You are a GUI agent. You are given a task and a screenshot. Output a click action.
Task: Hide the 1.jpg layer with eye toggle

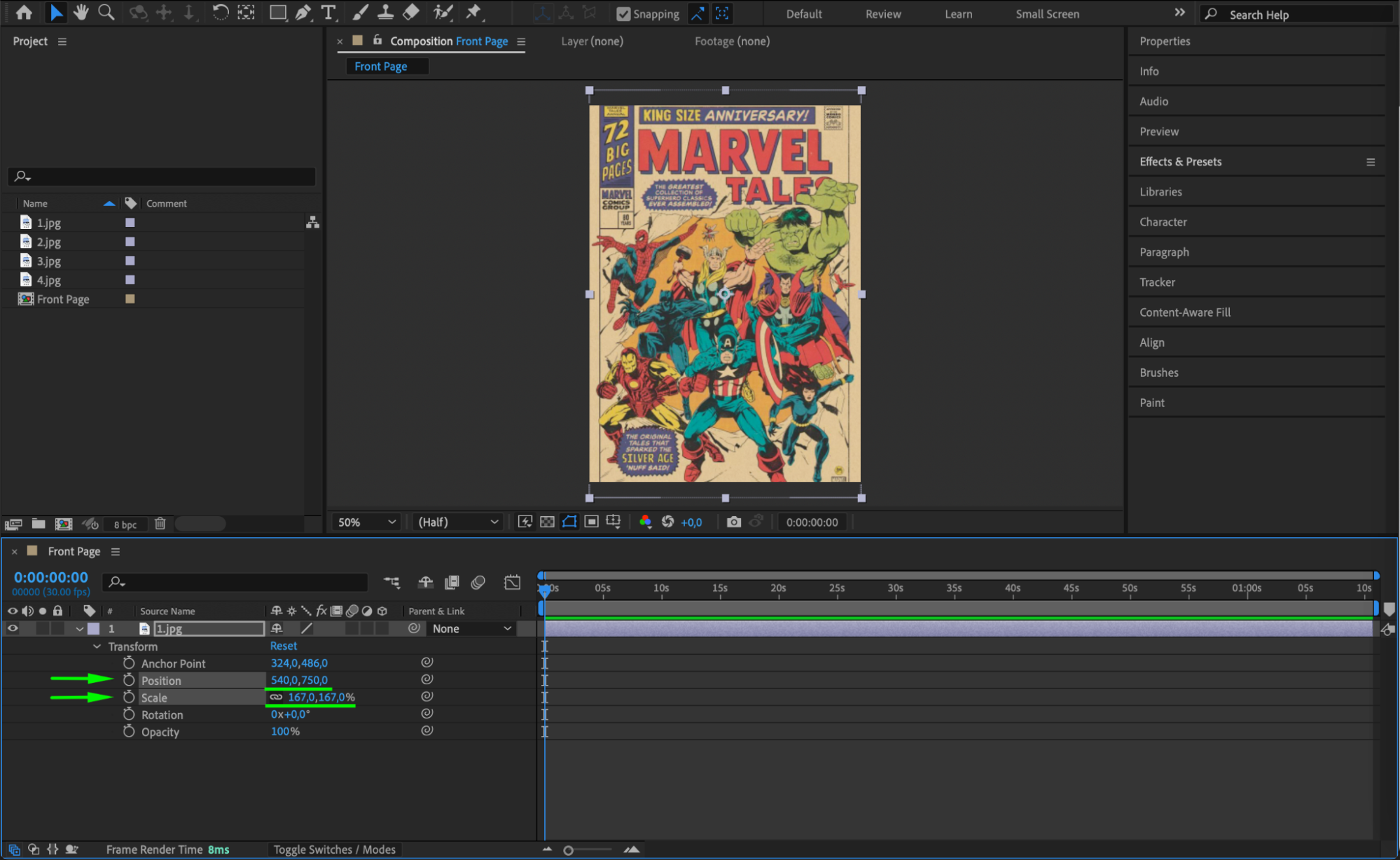tap(13, 628)
